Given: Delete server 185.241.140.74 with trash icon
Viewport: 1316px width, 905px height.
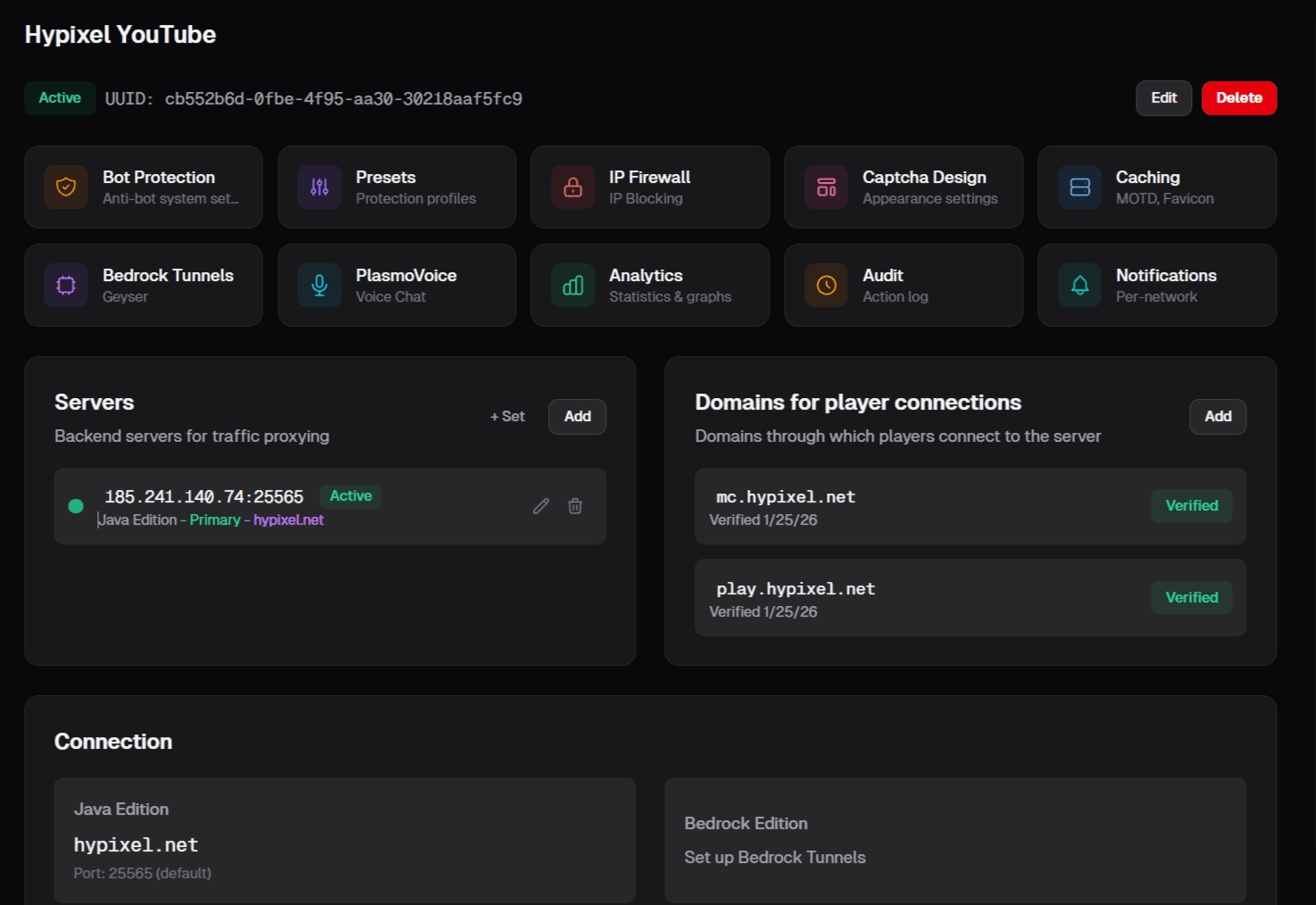Looking at the screenshot, I should click(575, 506).
